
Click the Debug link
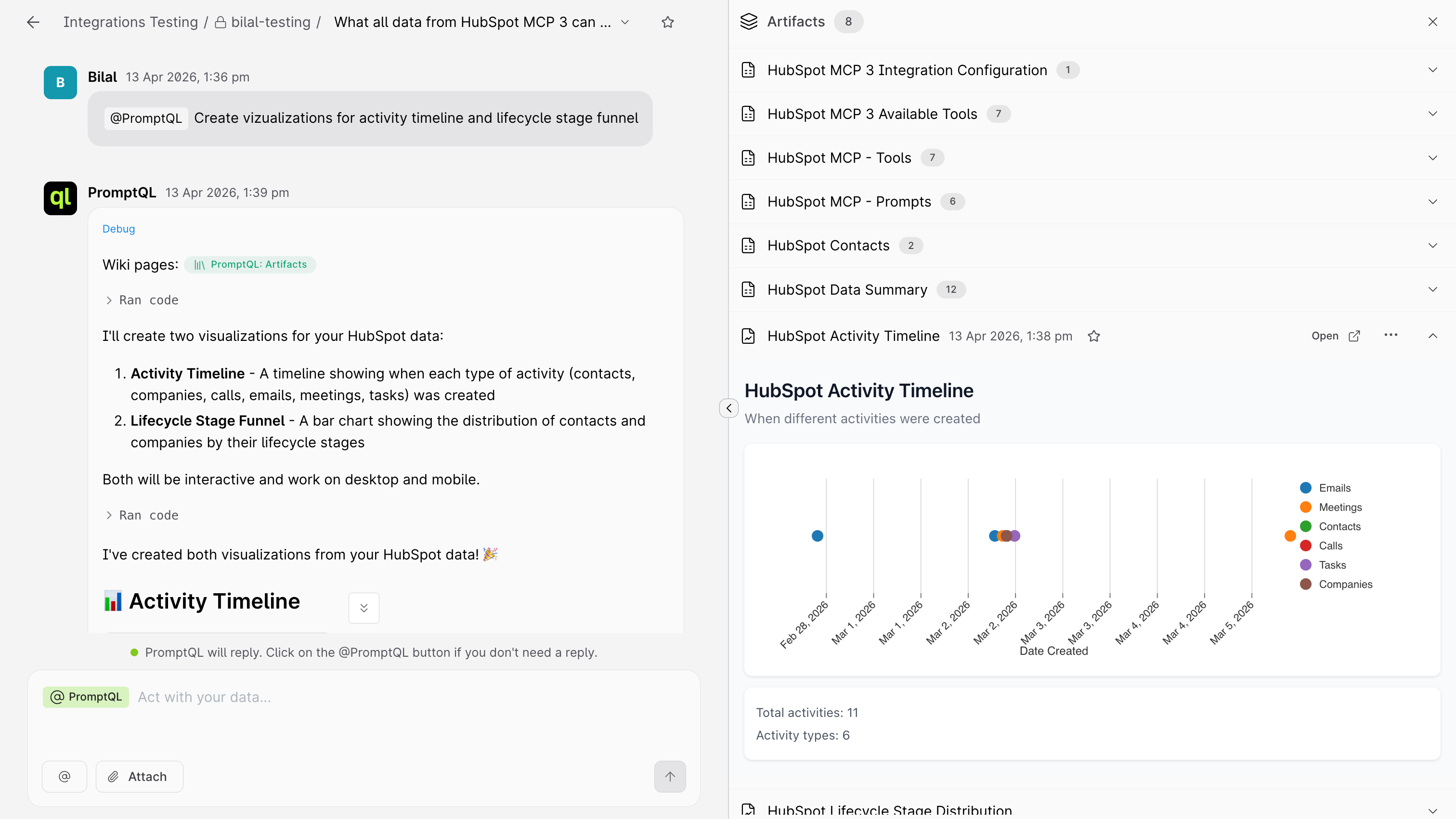click(x=119, y=229)
